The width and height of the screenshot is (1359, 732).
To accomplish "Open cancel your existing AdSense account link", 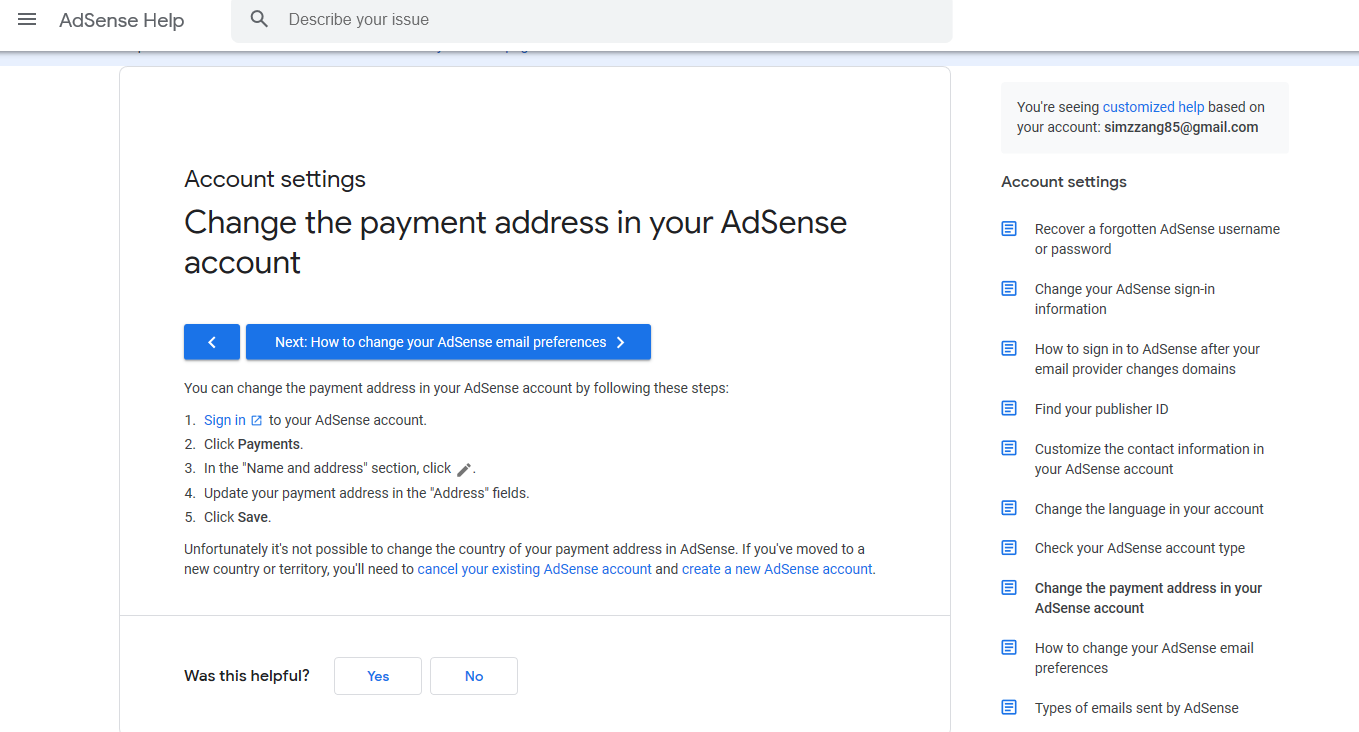I will tap(534, 569).
